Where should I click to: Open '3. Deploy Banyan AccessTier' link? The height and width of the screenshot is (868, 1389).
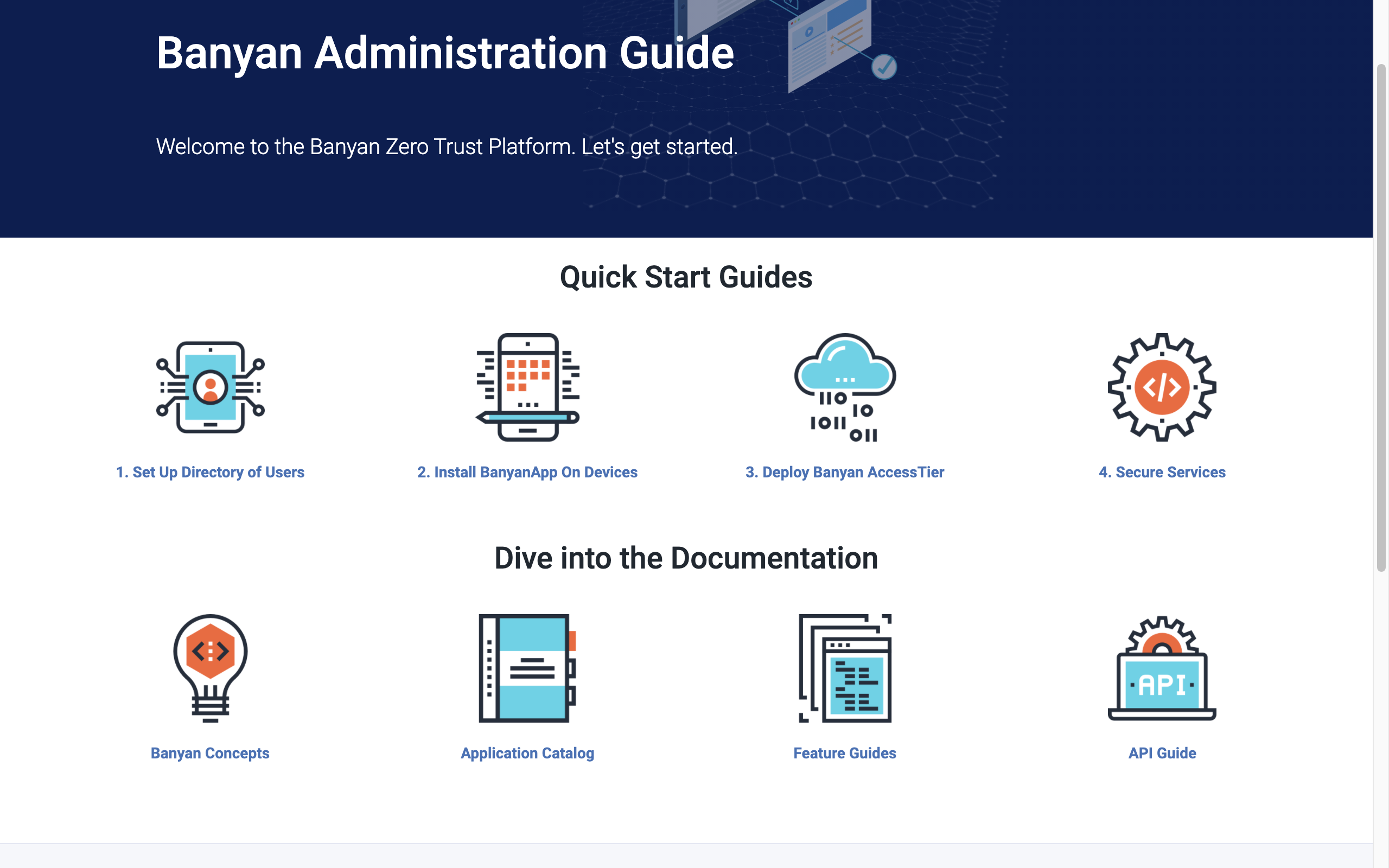845,472
